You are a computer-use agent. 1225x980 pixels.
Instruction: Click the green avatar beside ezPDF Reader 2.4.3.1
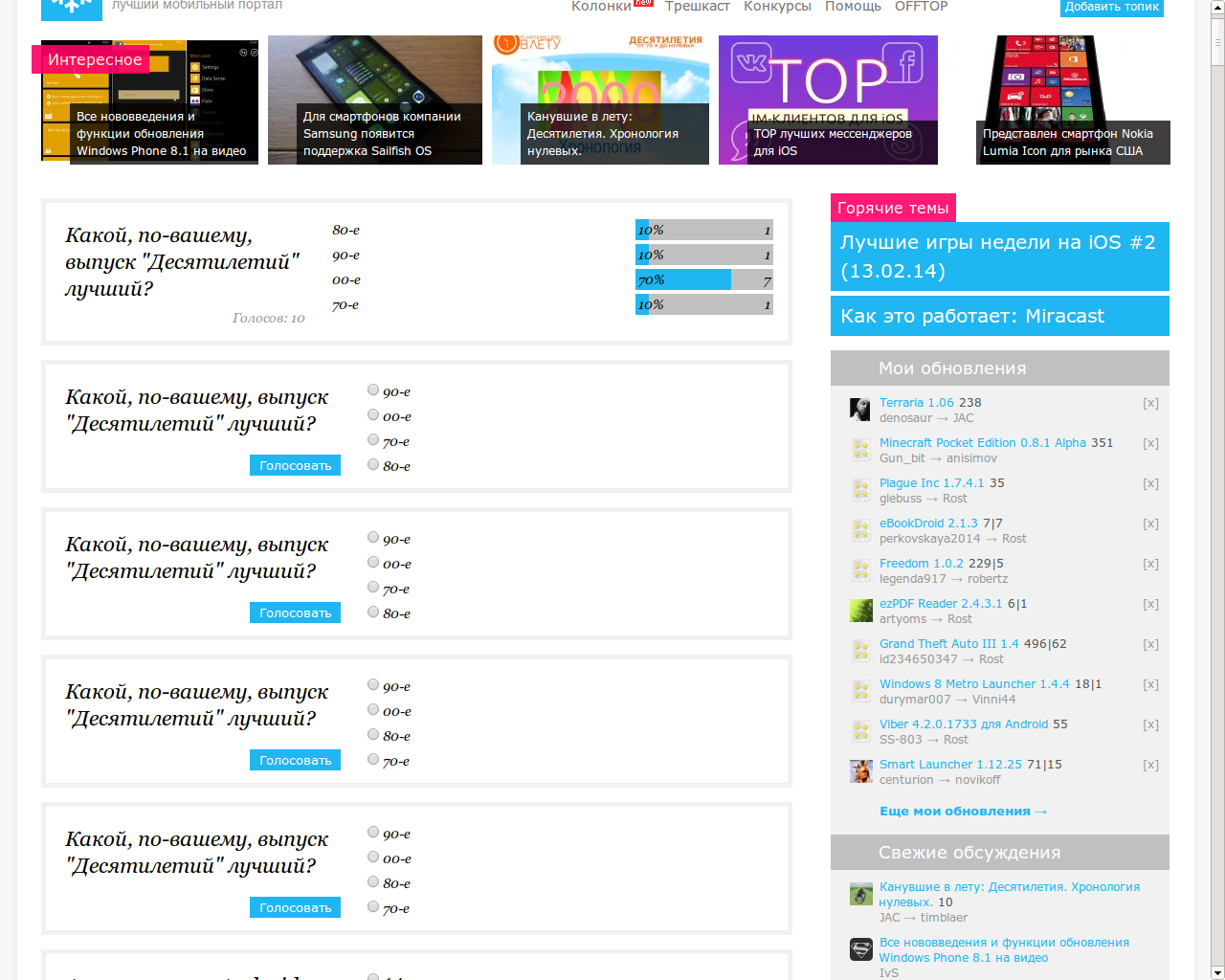pyautogui.click(x=860, y=611)
